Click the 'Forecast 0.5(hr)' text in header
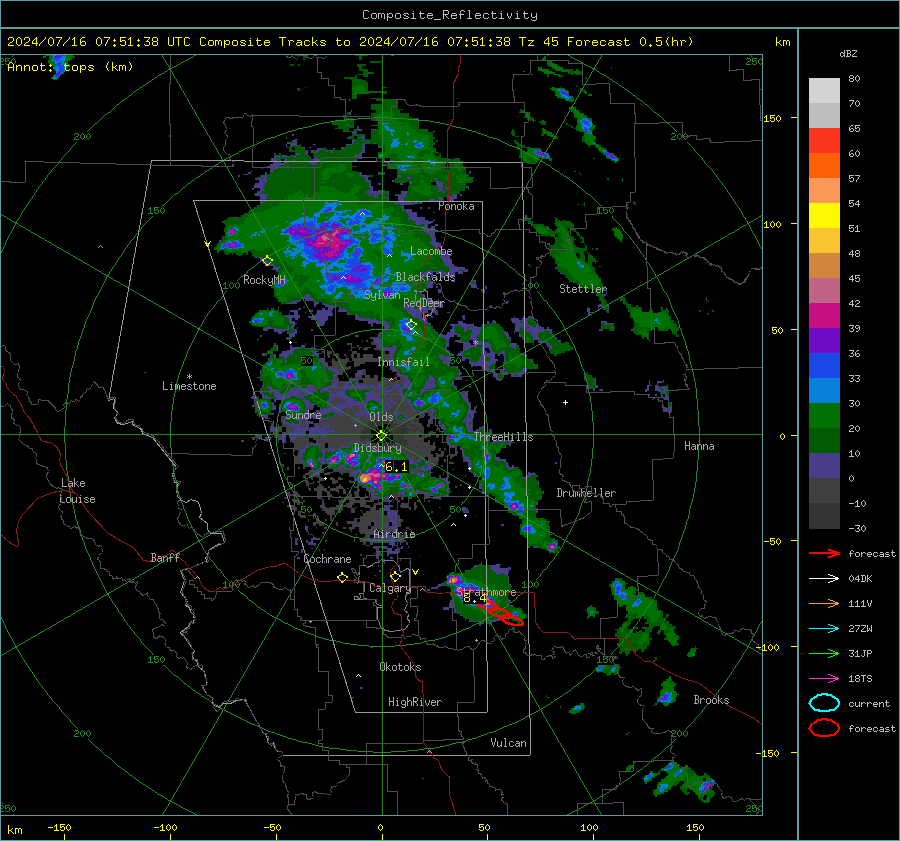This screenshot has width=900, height=841. (630, 42)
